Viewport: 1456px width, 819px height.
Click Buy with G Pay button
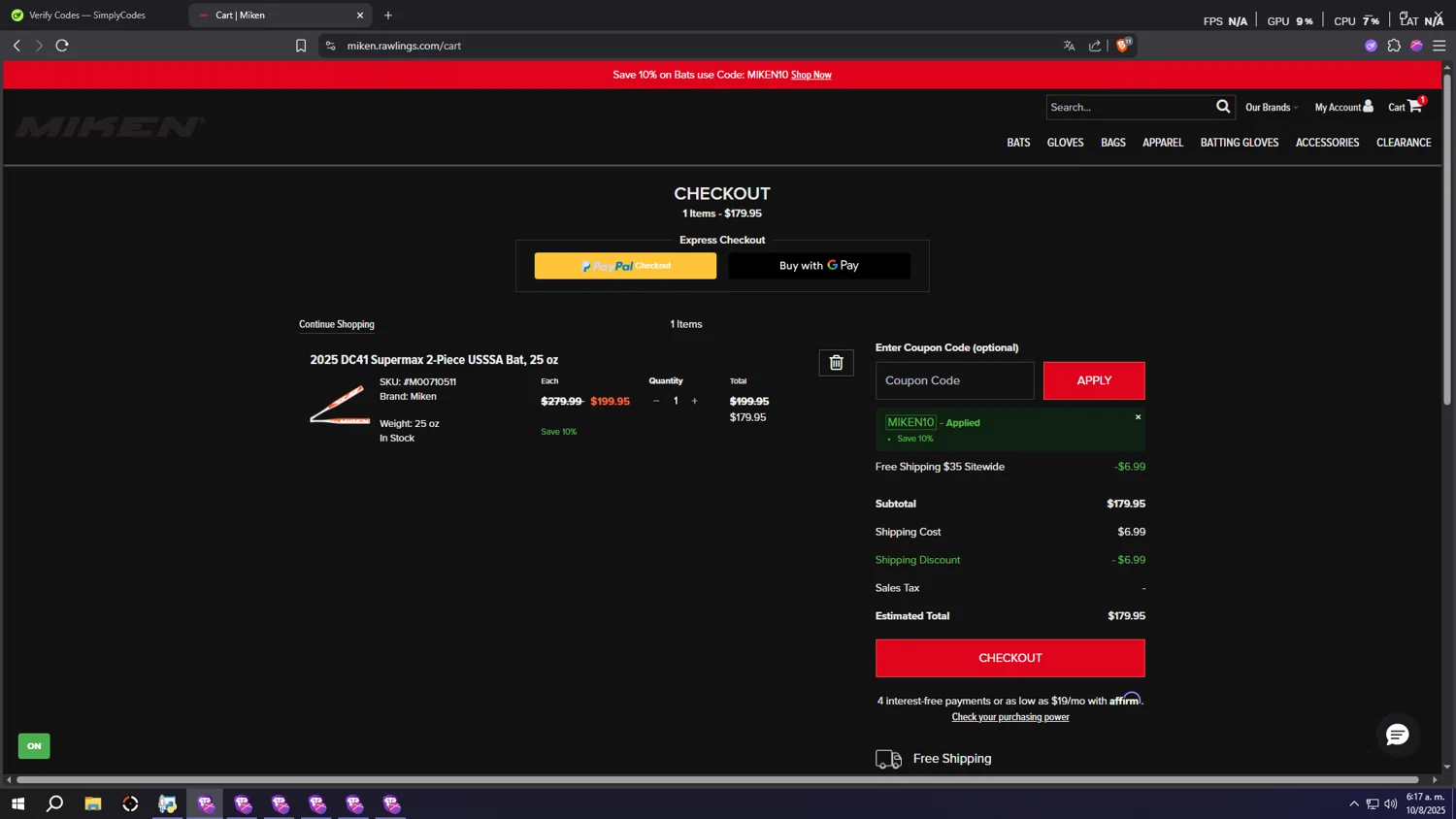click(819, 266)
